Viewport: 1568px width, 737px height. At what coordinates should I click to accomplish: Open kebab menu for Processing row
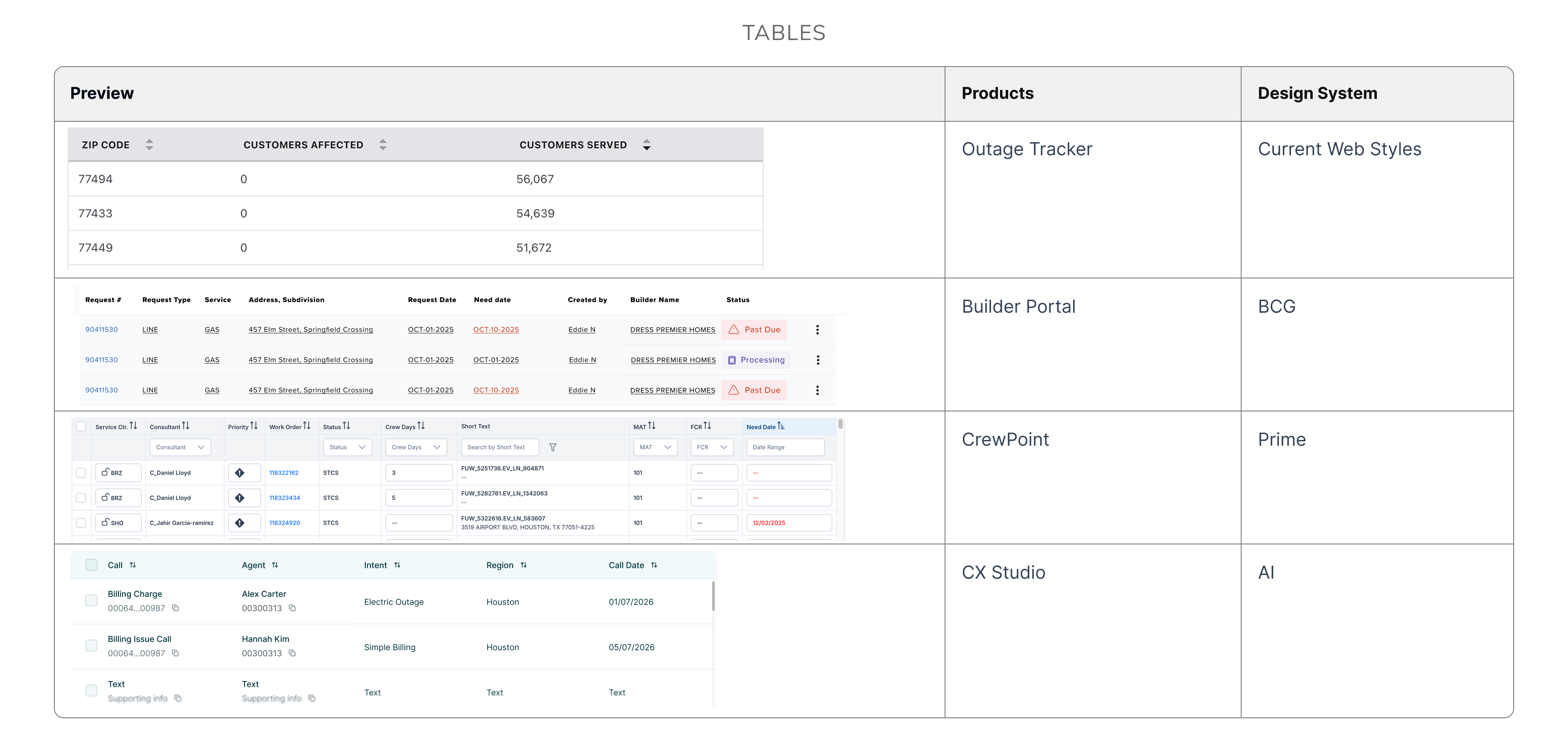[818, 360]
